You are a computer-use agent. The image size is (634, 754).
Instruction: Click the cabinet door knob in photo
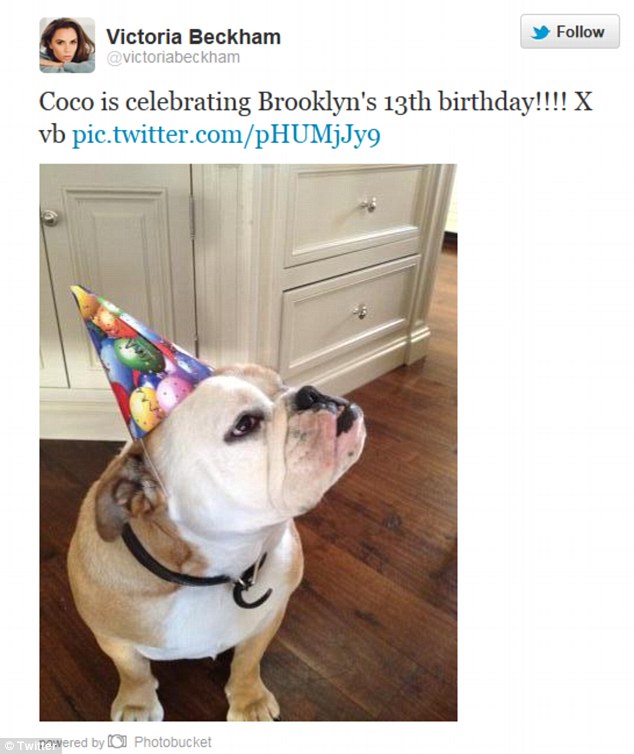49,218
